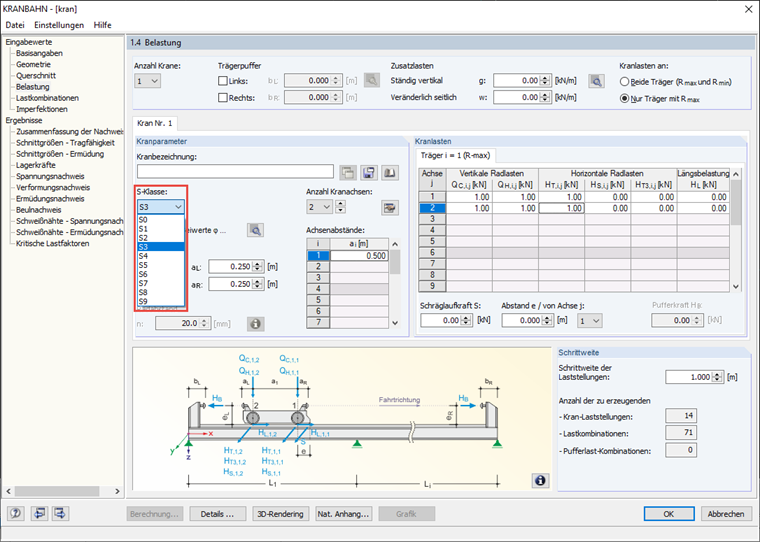The width and height of the screenshot is (760, 542).
Task: Open Ermüdungsnachweis results item
Action: click(50, 198)
